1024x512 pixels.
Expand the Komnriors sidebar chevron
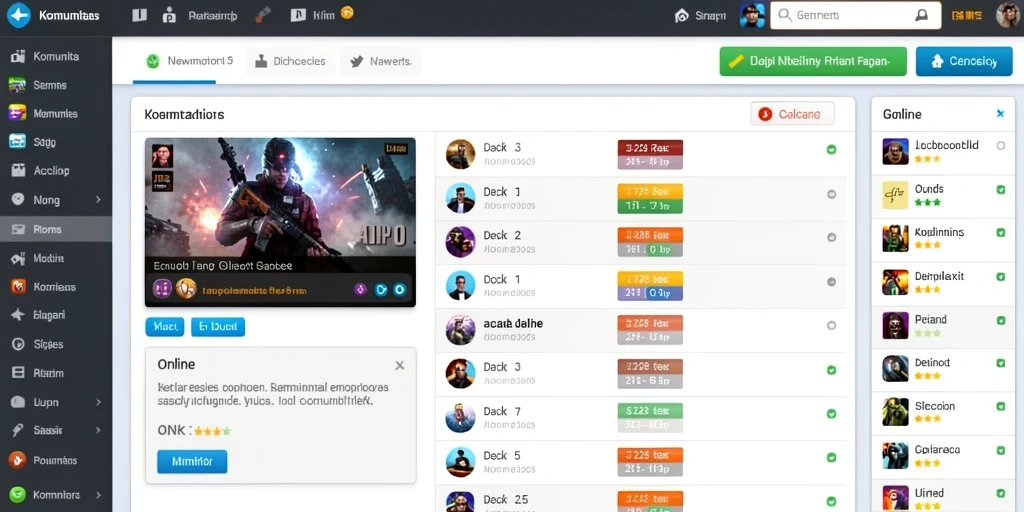99,494
